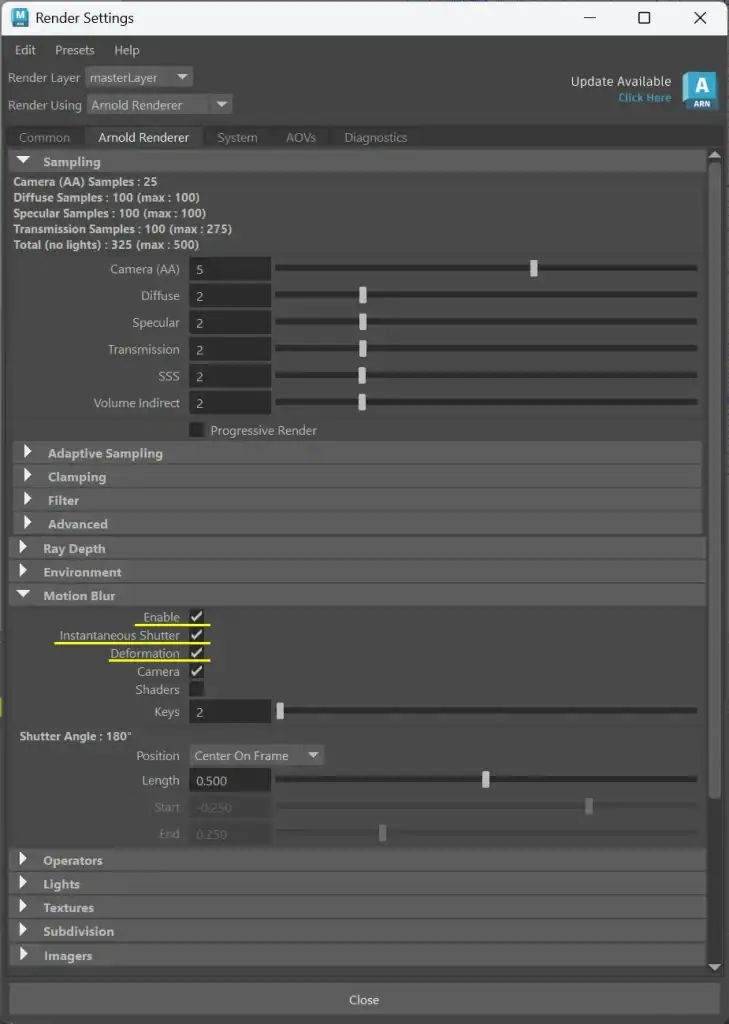Image resolution: width=729 pixels, height=1024 pixels.
Task: Open the Position Center On Frame dropdown
Action: pos(257,756)
